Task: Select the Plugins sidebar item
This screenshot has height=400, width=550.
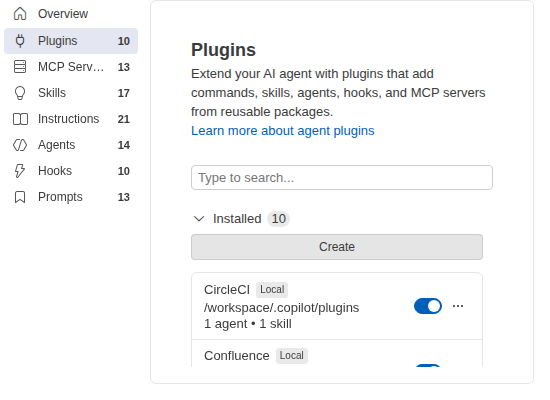Action: [x=71, y=41]
